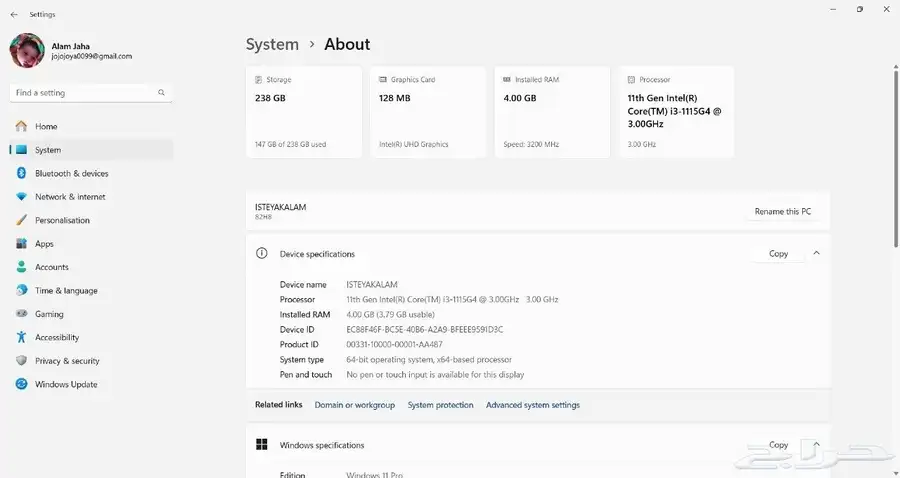
Task: Select the Product ID value 00331-10000-00001-AA487
Action: click(x=394, y=344)
